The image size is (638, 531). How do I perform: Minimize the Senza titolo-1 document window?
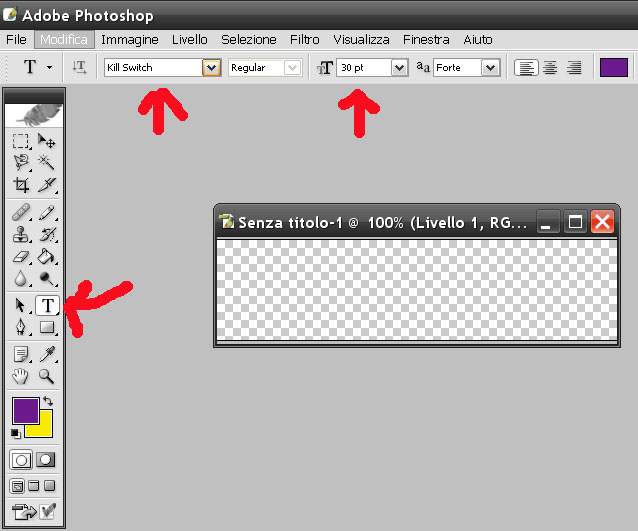548,222
